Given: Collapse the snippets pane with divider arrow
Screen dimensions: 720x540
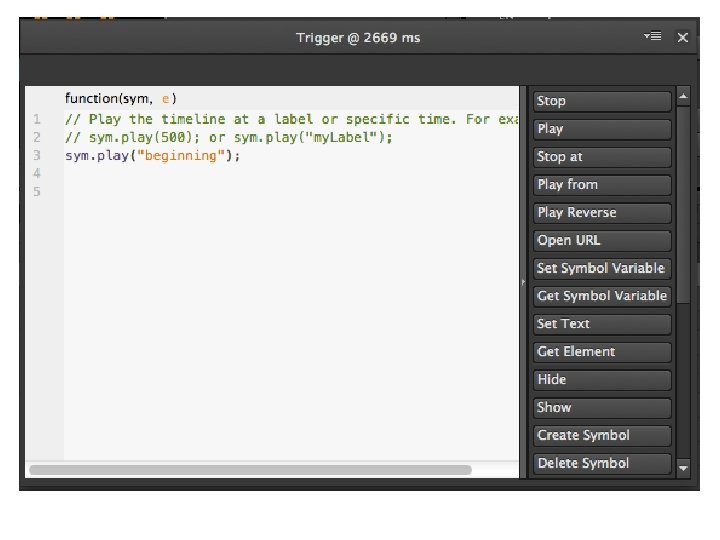Looking at the screenshot, I should coord(523,282).
